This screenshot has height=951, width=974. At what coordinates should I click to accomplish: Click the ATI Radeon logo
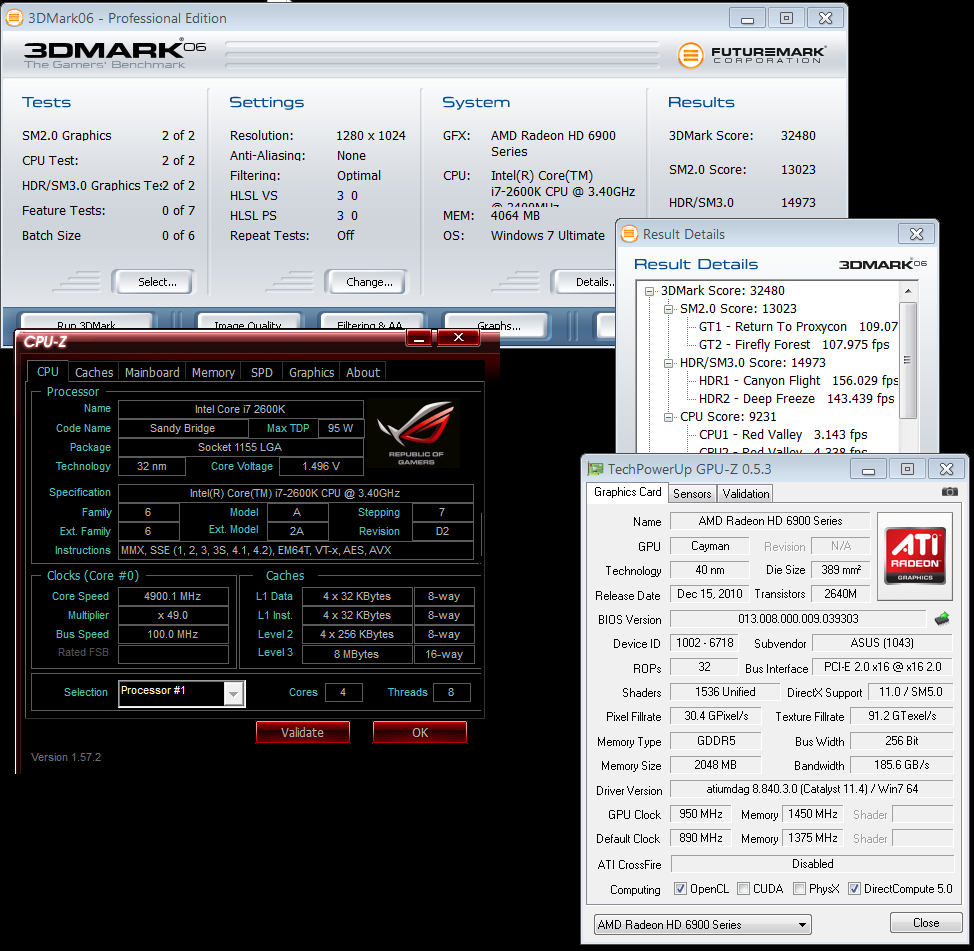pyautogui.click(x=916, y=549)
